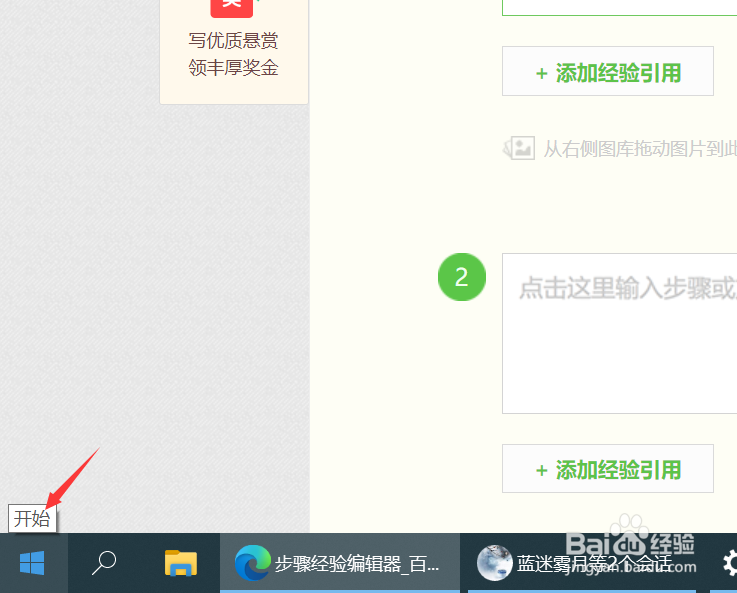Open 蓝迷雾月第2个会话 taskbar window

583,563
